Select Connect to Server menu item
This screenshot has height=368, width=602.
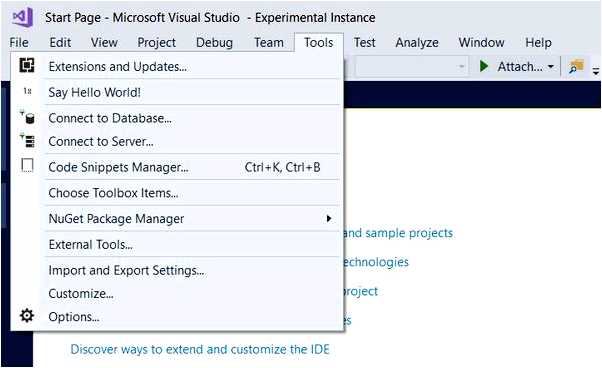coord(177,141)
